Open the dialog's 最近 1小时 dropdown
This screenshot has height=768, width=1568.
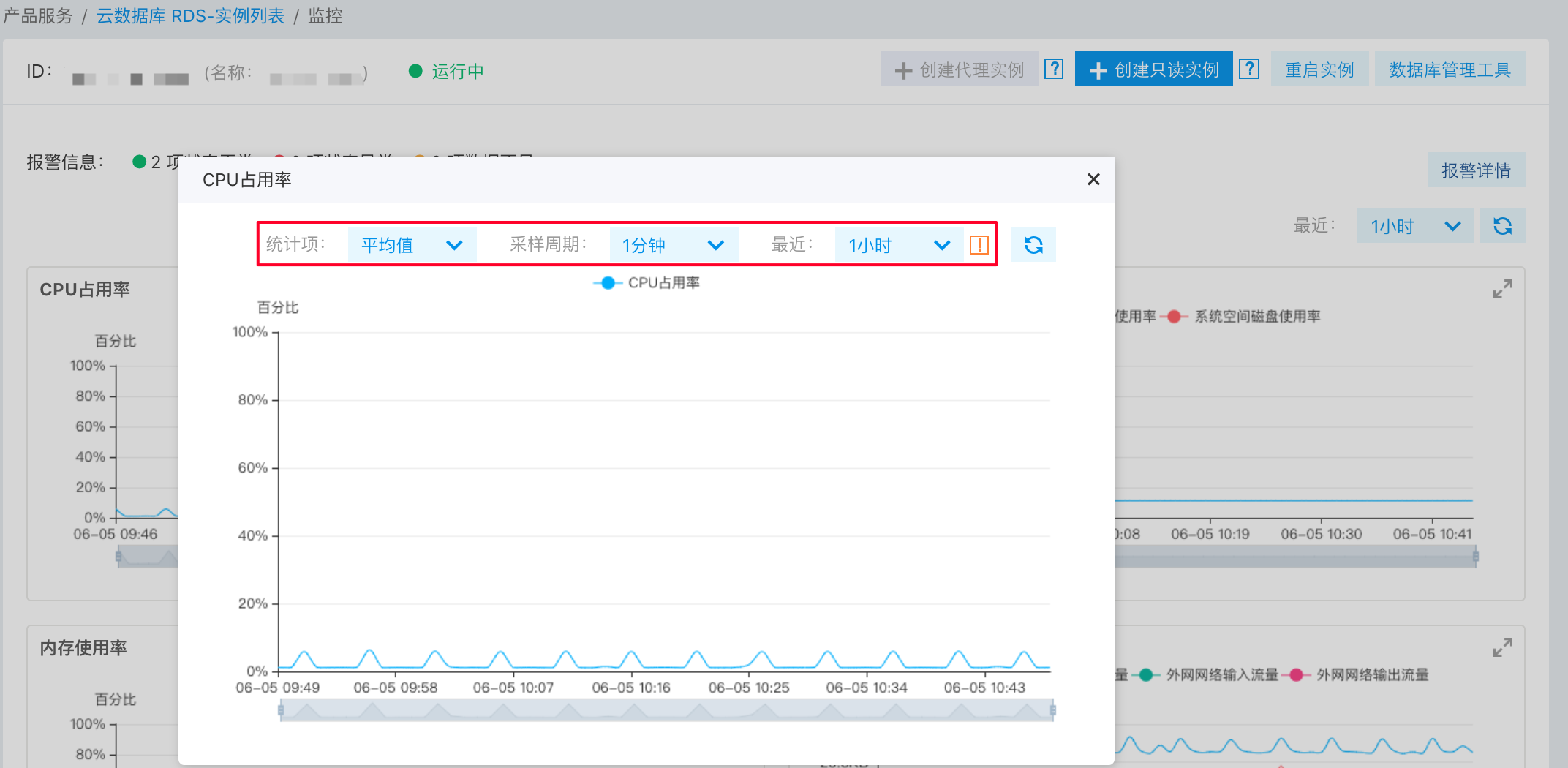click(898, 245)
